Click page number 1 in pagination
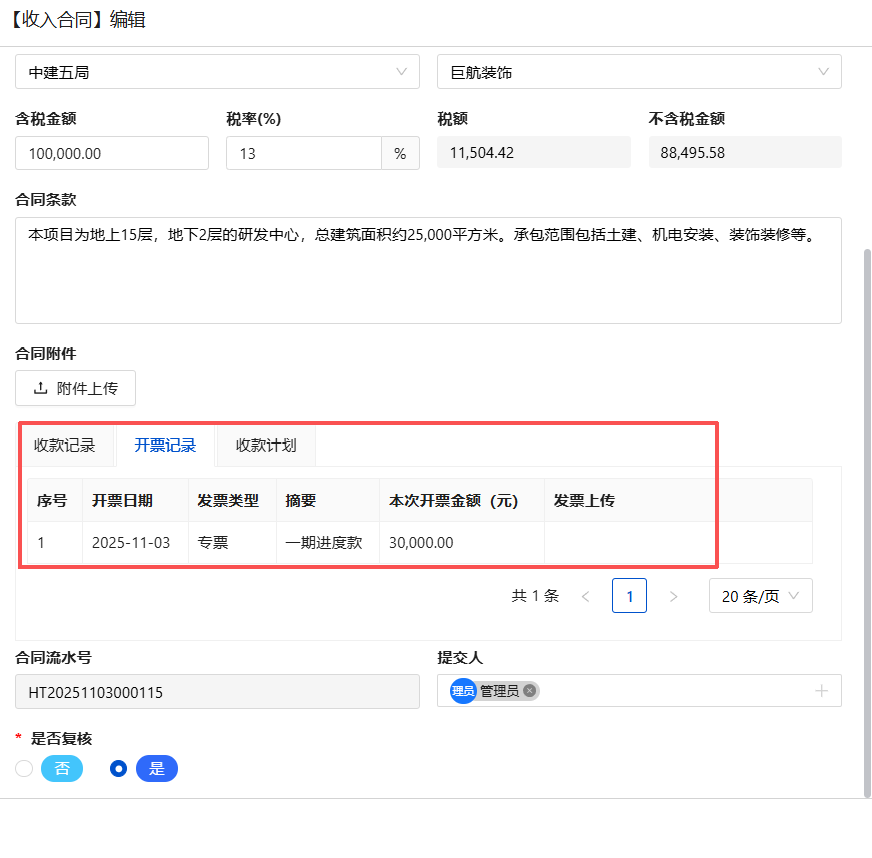The image size is (872, 858). point(629,595)
